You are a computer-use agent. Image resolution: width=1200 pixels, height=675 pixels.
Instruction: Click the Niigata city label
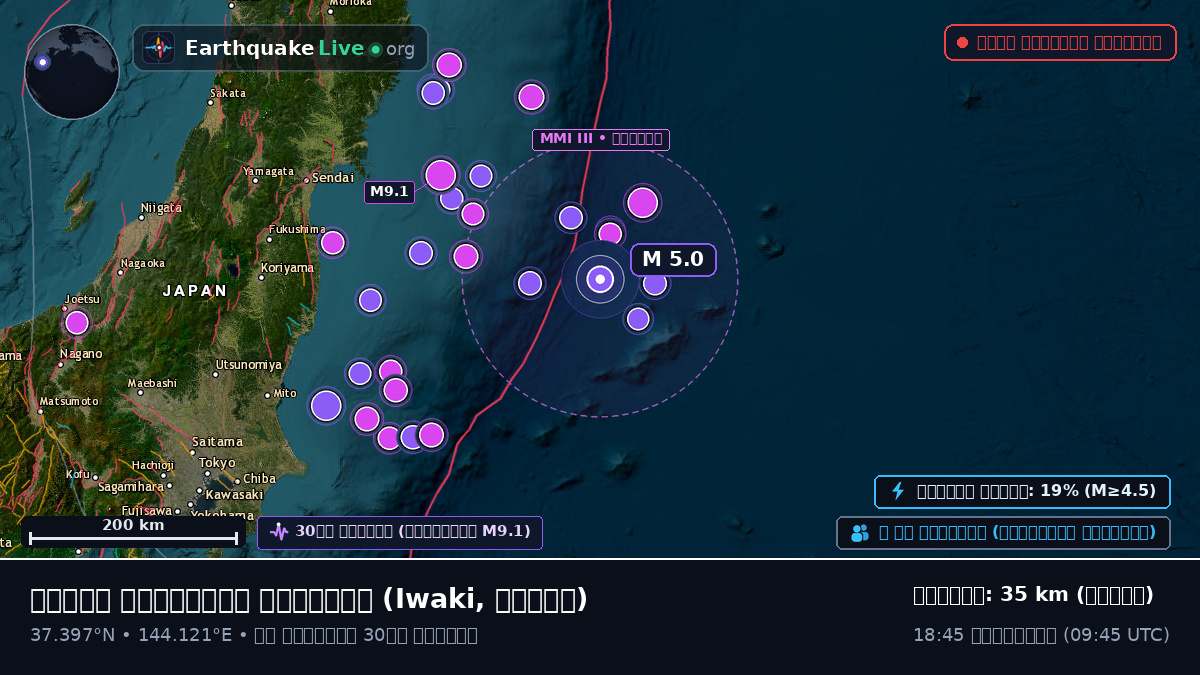[x=161, y=208]
